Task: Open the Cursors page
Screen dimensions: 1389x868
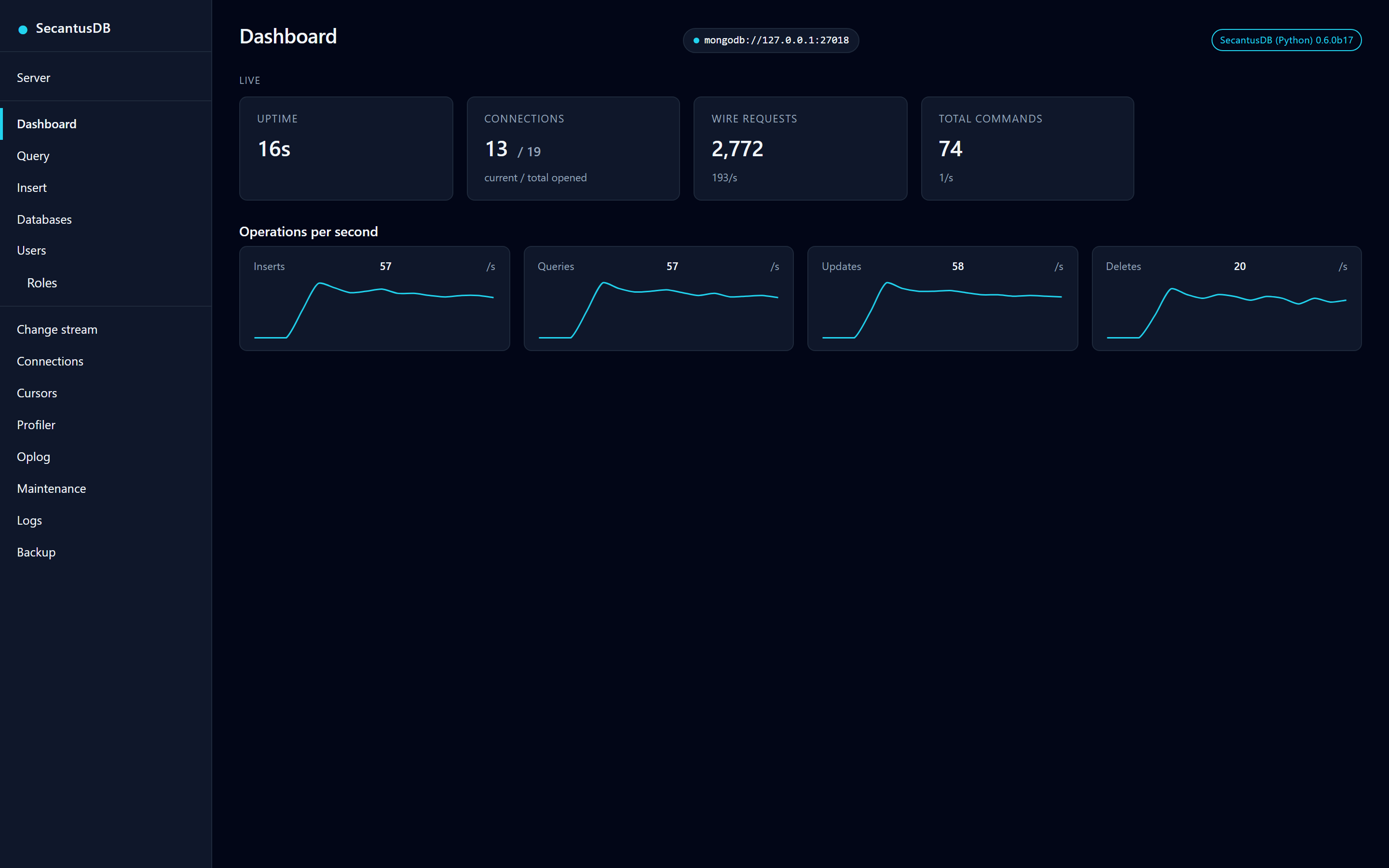Action: click(106, 393)
